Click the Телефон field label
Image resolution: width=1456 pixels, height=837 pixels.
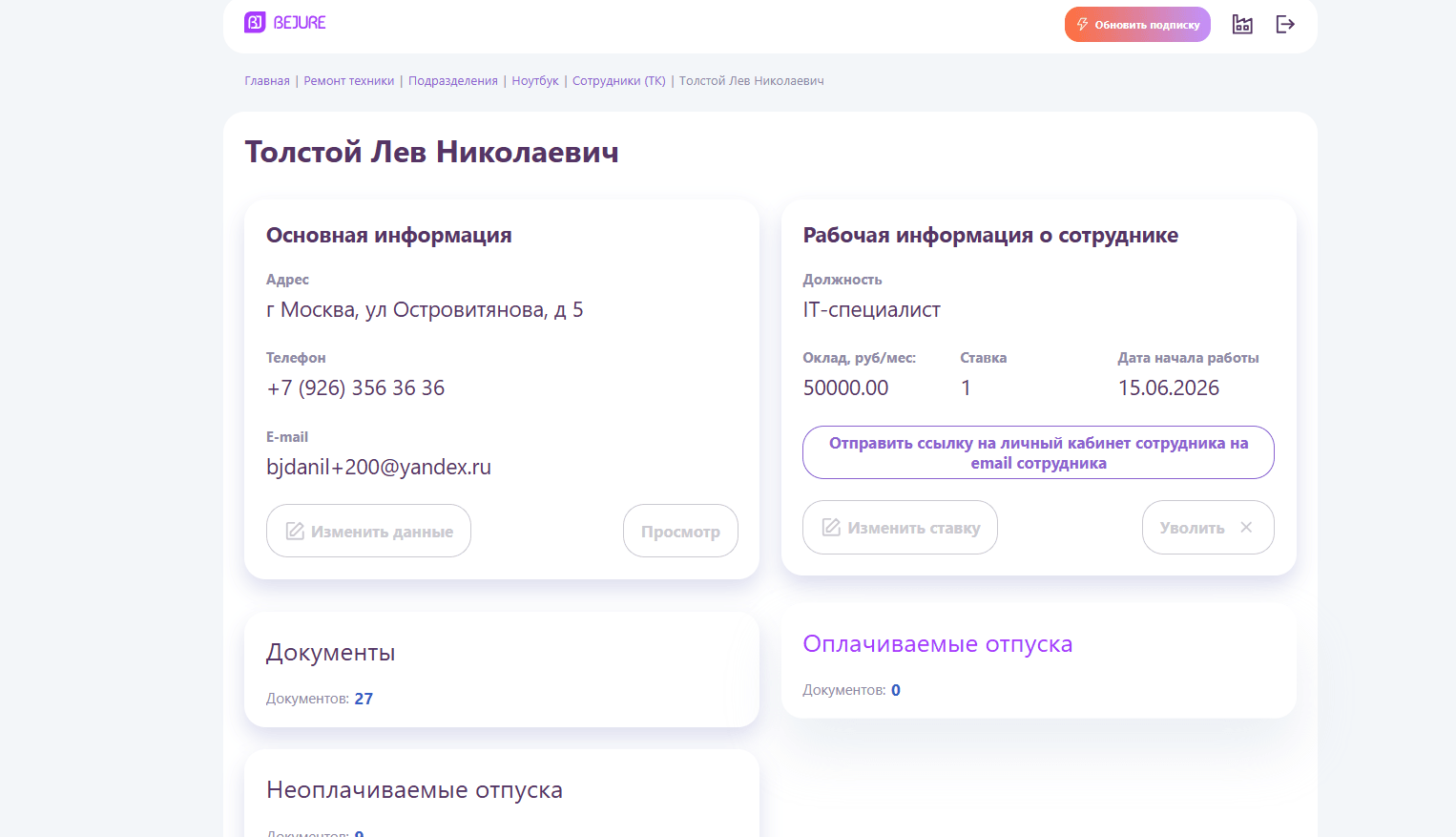[x=296, y=358]
